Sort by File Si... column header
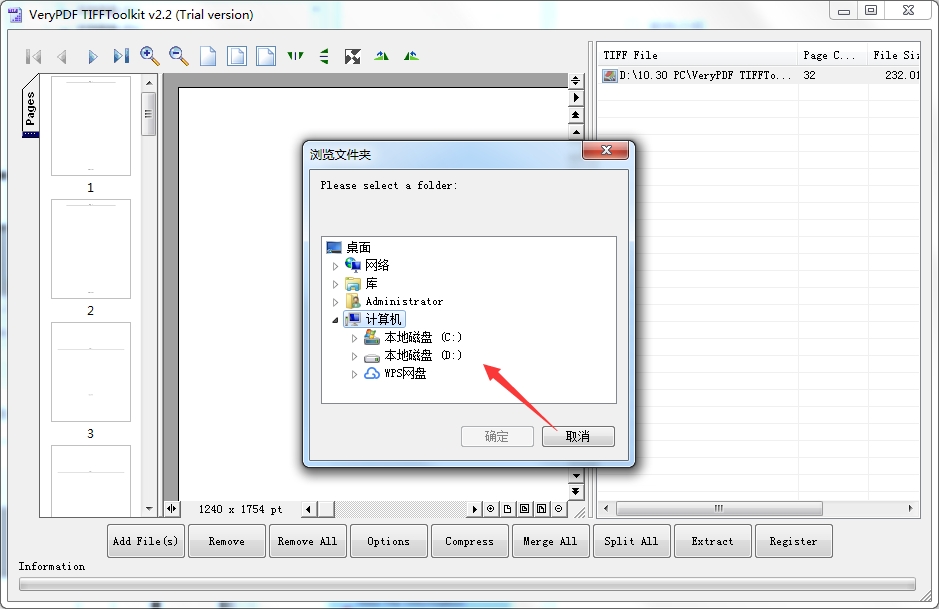The width and height of the screenshot is (939, 609). pos(894,55)
